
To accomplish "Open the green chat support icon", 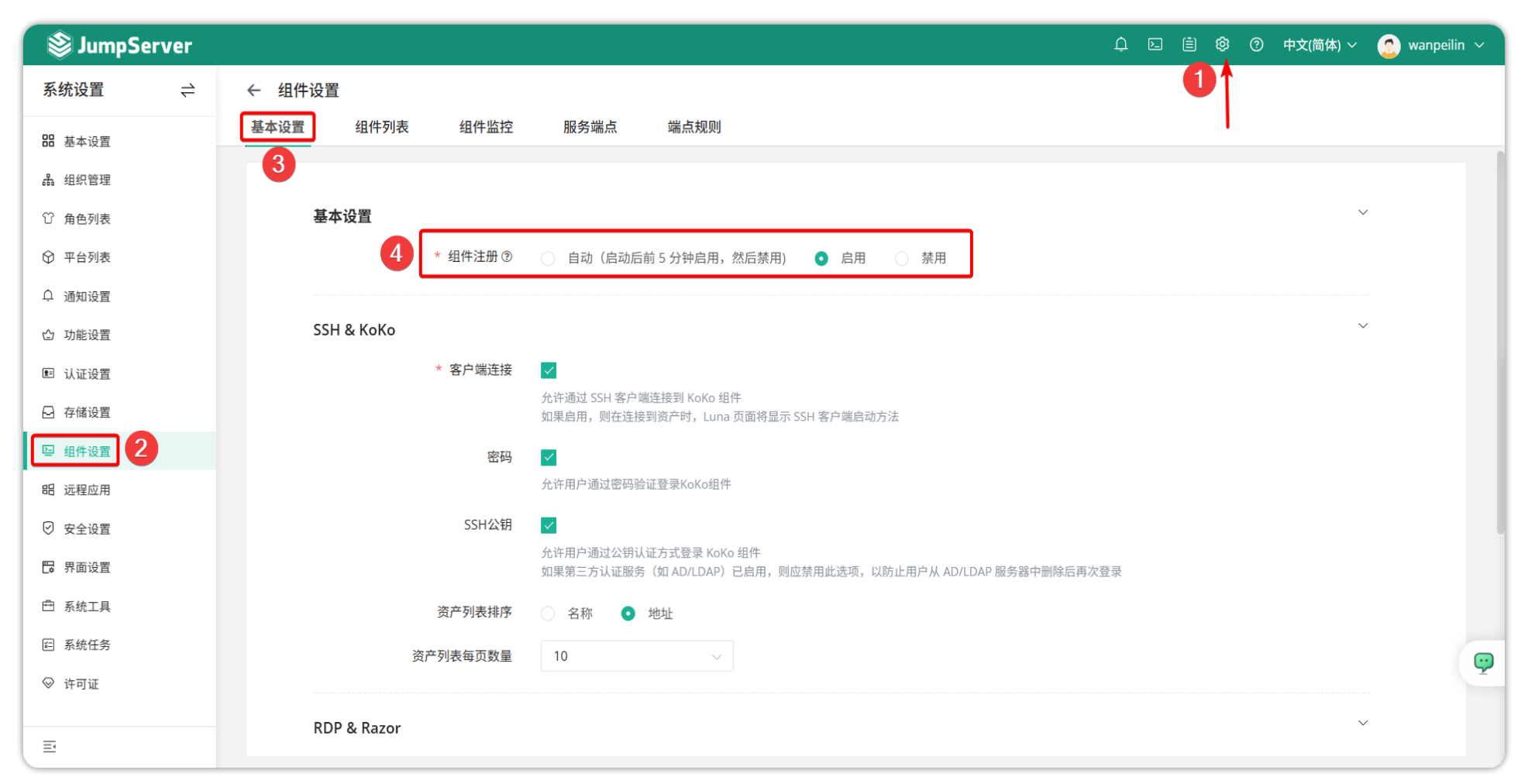I will click(x=1483, y=662).
